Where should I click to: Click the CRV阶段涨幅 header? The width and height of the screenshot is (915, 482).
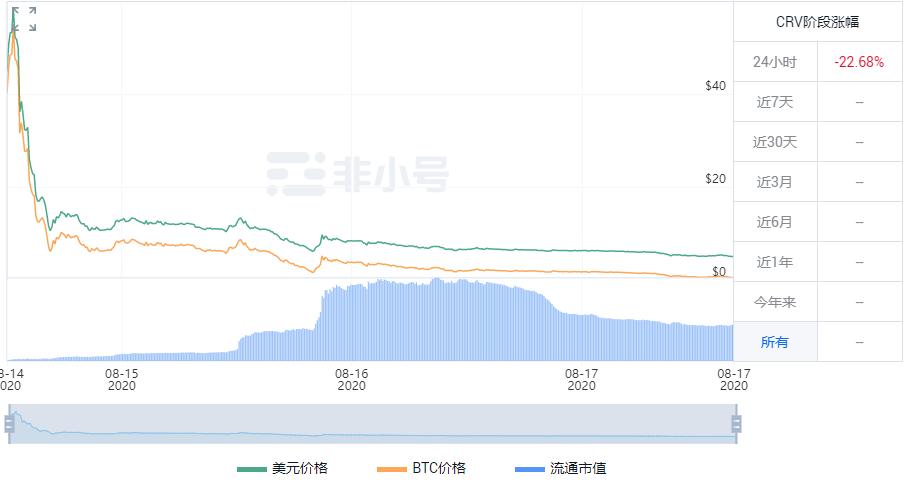tap(817, 22)
